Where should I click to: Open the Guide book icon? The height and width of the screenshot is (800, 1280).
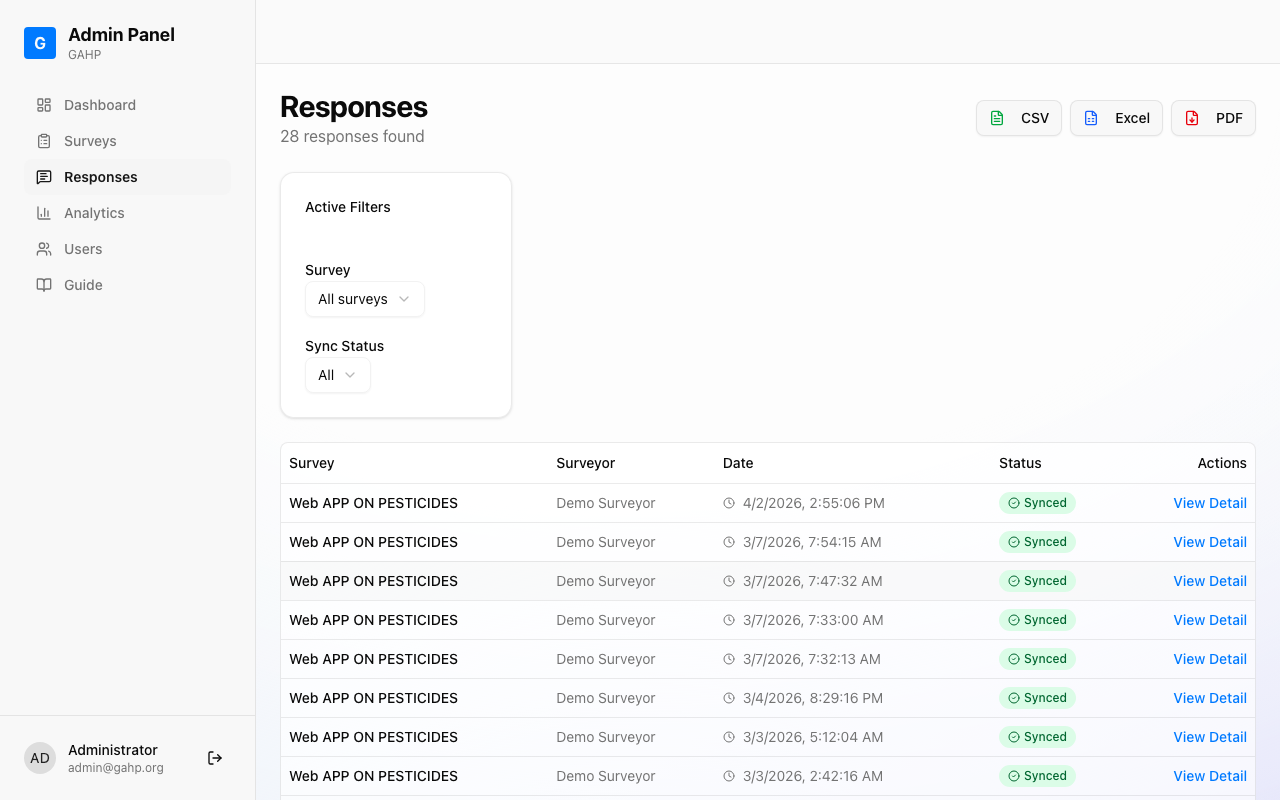[x=42, y=284]
